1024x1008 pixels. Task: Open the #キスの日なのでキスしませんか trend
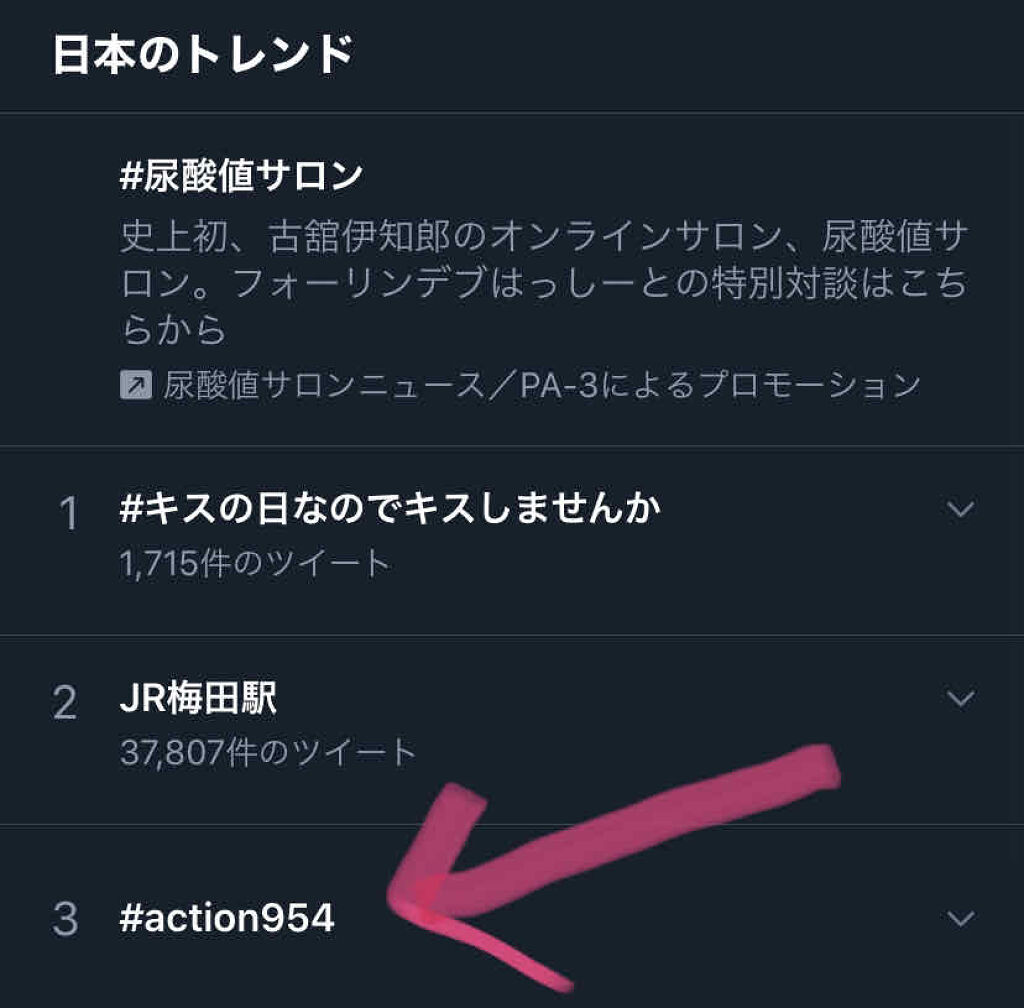[389, 511]
